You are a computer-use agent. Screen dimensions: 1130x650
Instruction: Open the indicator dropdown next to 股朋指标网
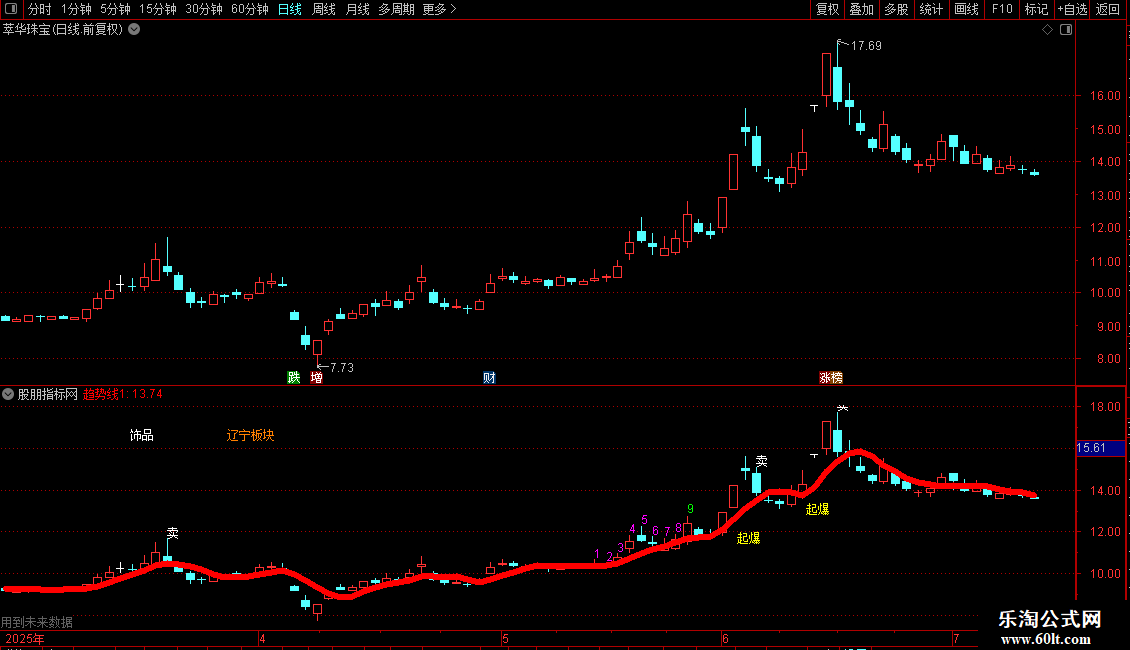tap(8, 394)
